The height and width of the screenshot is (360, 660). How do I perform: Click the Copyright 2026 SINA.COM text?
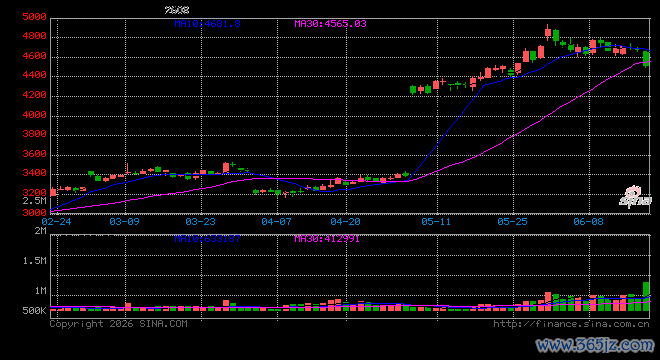point(119,324)
